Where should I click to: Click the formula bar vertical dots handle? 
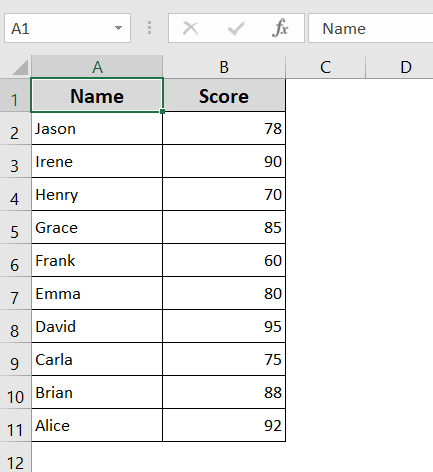click(x=149, y=28)
